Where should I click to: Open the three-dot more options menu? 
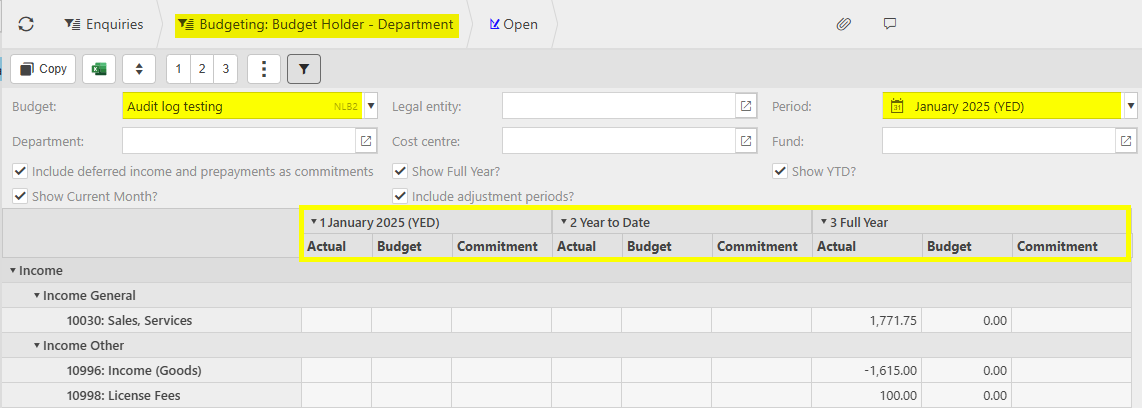[x=263, y=69]
